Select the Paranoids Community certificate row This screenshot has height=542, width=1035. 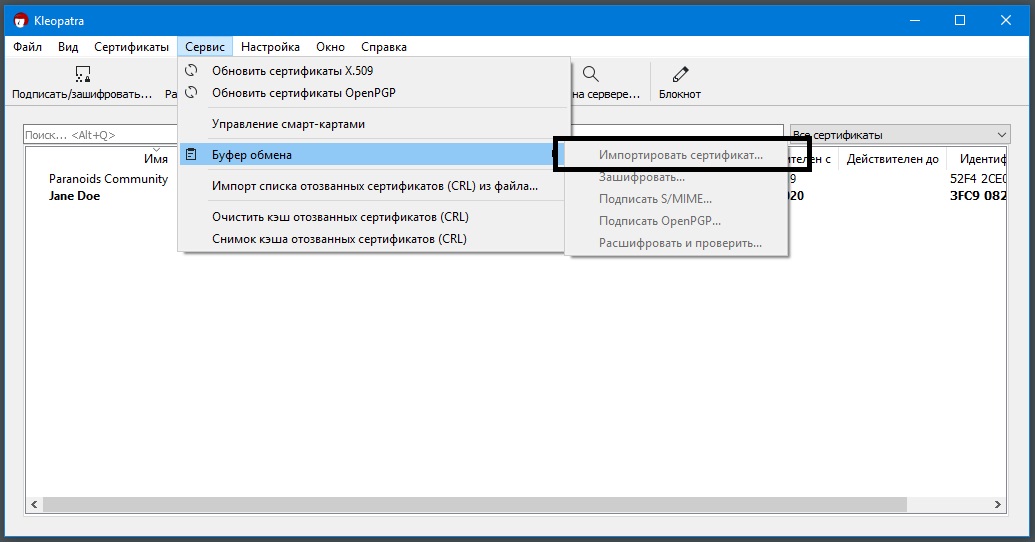click(108, 178)
